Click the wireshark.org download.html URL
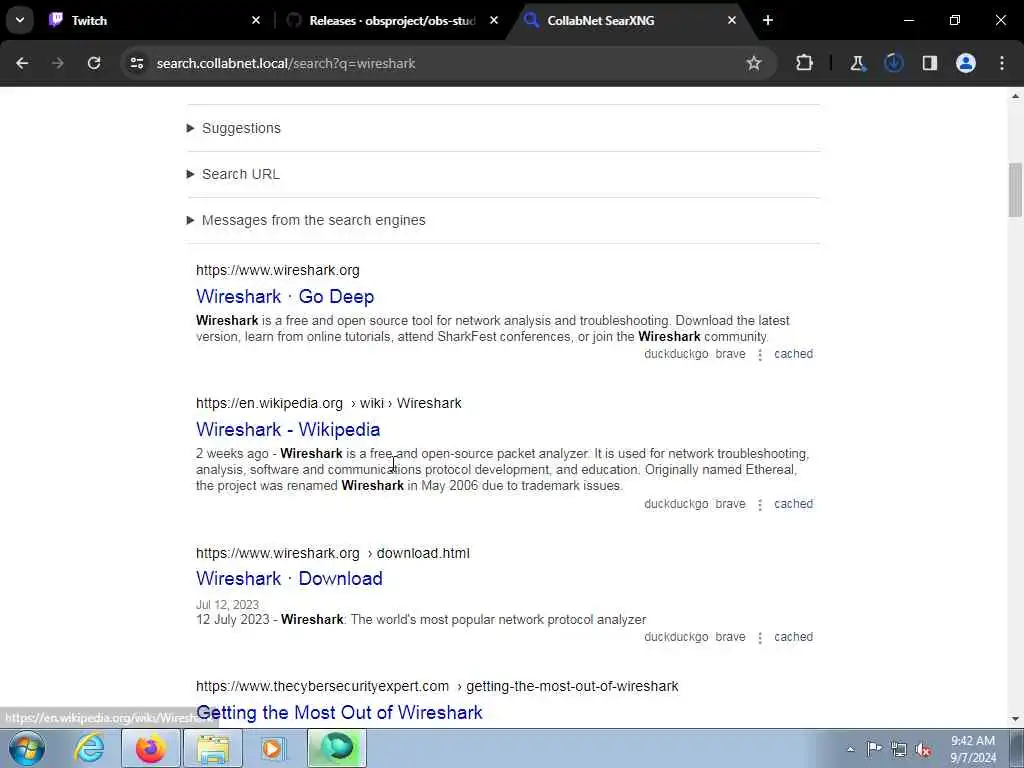 coord(332,553)
